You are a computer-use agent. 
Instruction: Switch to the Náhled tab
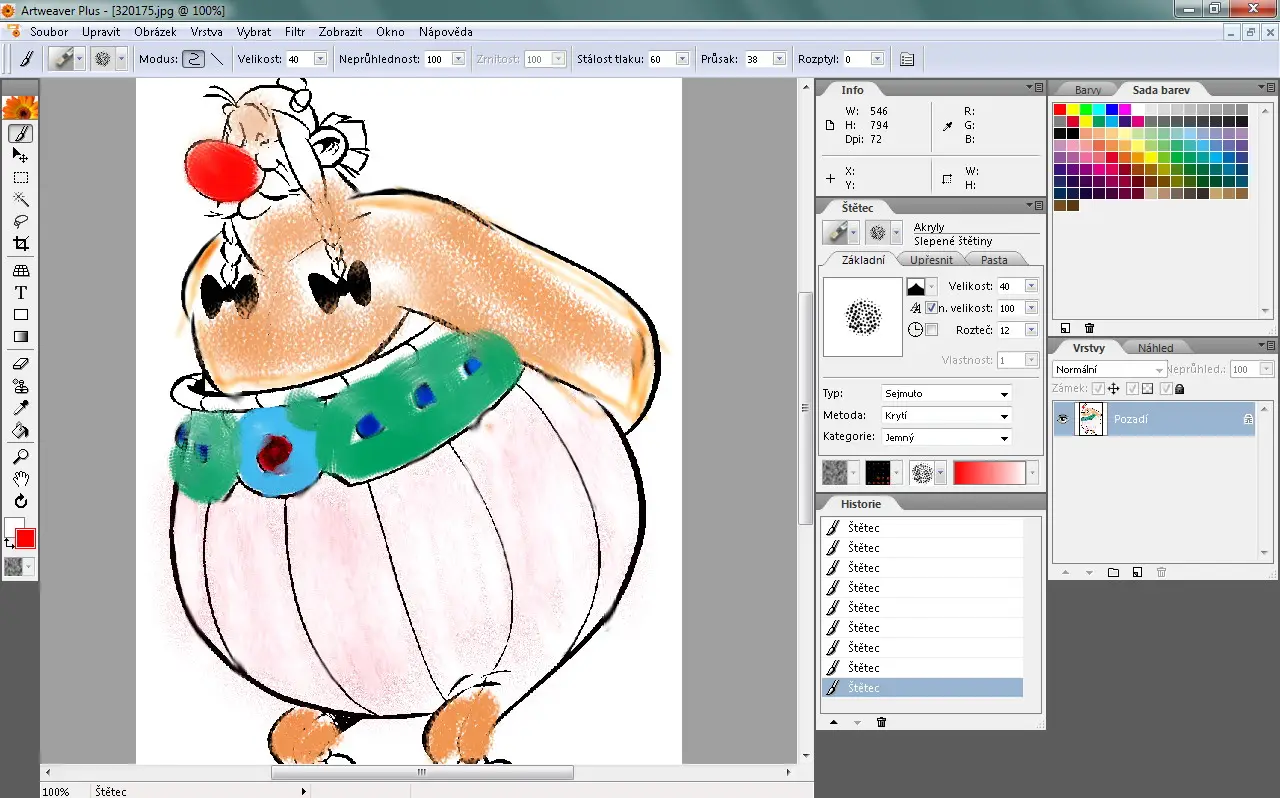point(1156,348)
